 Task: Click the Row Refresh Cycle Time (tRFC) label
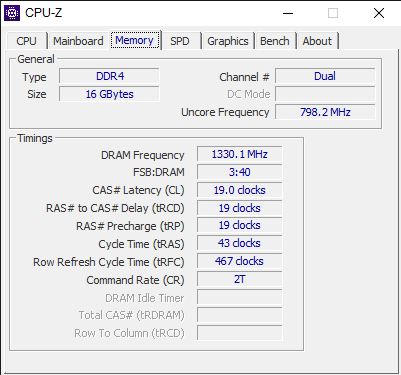(109, 262)
